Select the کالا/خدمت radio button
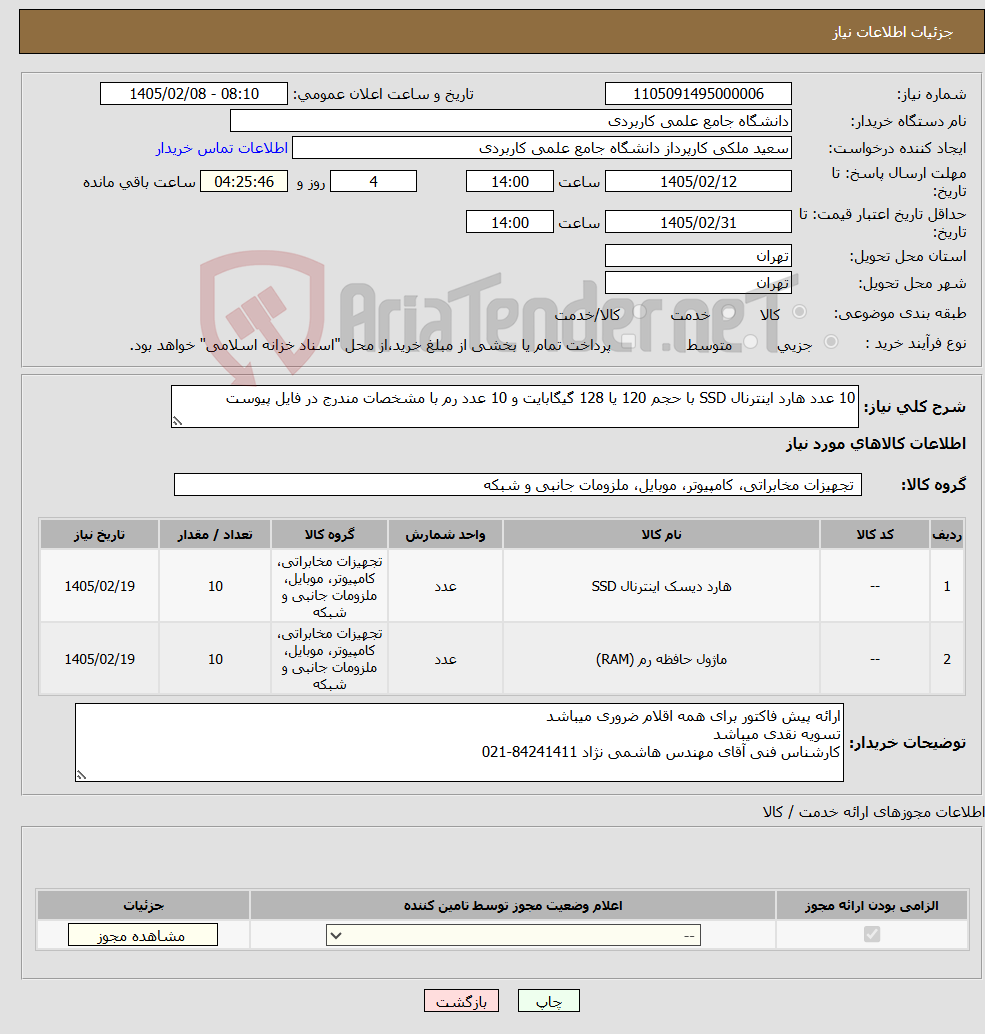The image size is (985, 1034). (640, 312)
